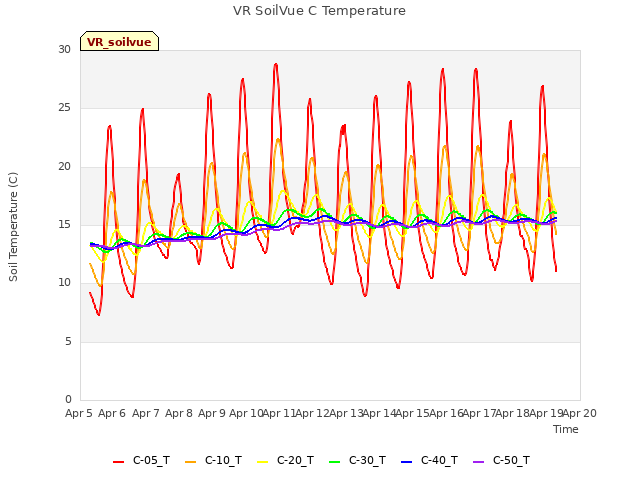Select the chart title VR SoilVue C Temperature
This screenshot has width=640, height=480.
click(x=320, y=11)
